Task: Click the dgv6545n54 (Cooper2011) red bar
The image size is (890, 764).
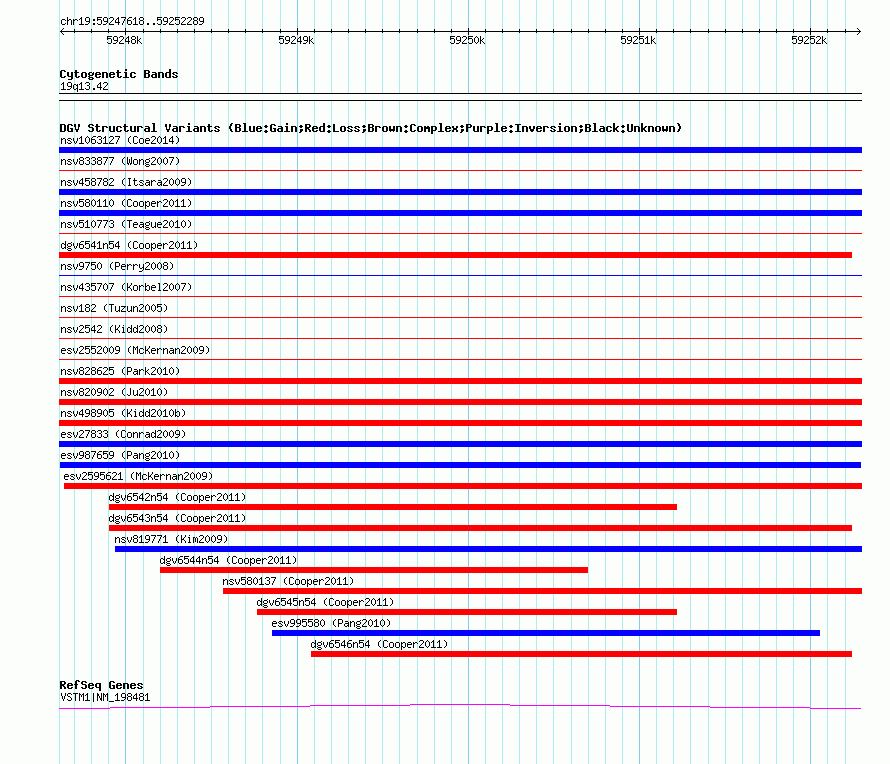Action: click(x=467, y=612)
